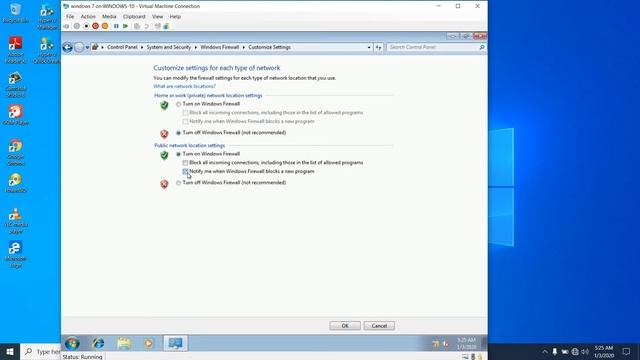
Task: Go to System and Security breadcrumb
Action: pos(169,47)
